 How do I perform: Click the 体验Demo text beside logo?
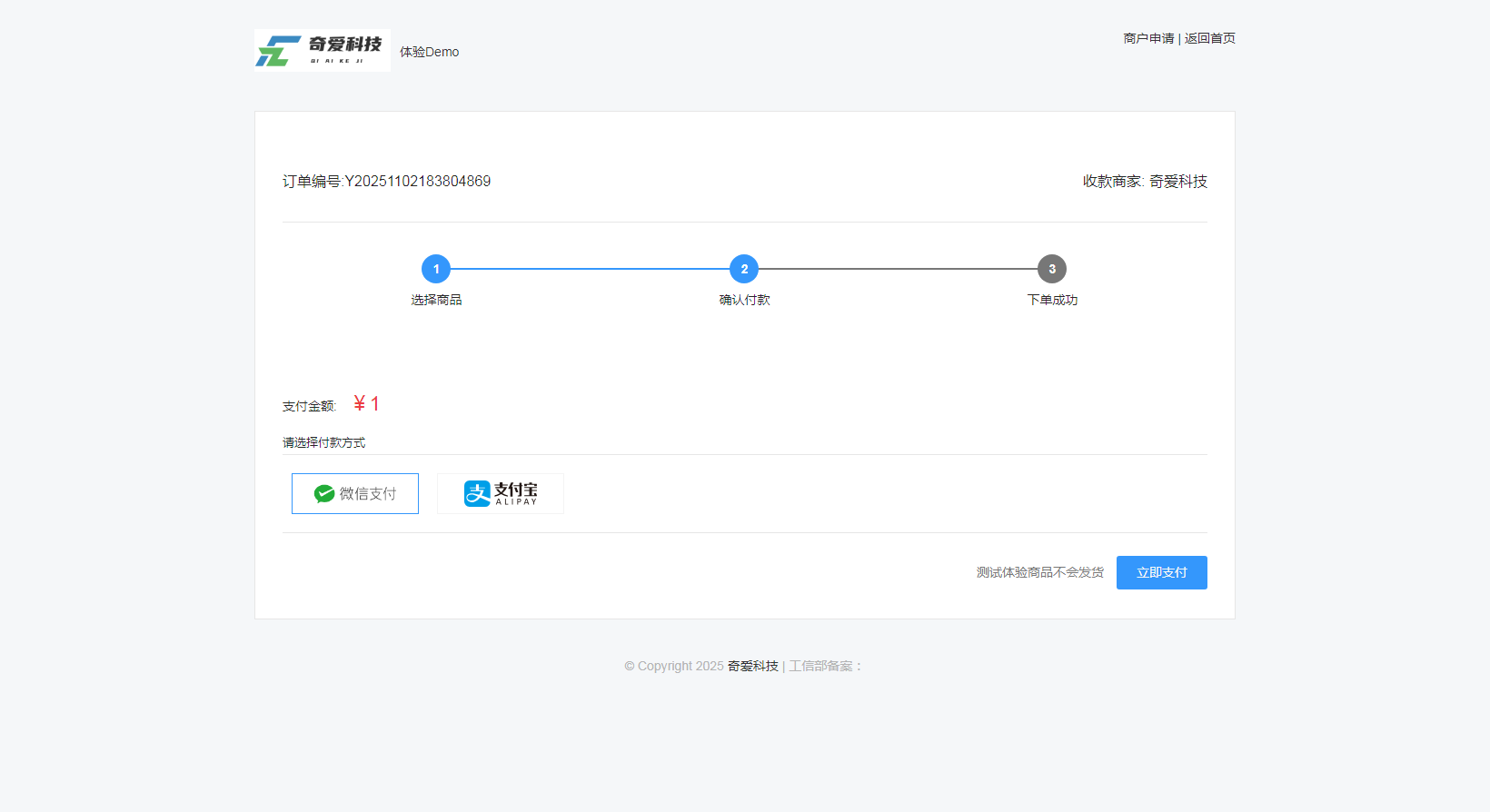coord(429,52)
